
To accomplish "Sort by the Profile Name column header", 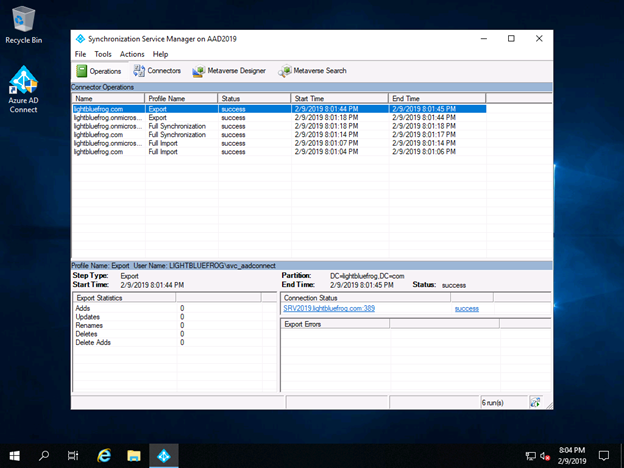I will click(x=181, y=98).
